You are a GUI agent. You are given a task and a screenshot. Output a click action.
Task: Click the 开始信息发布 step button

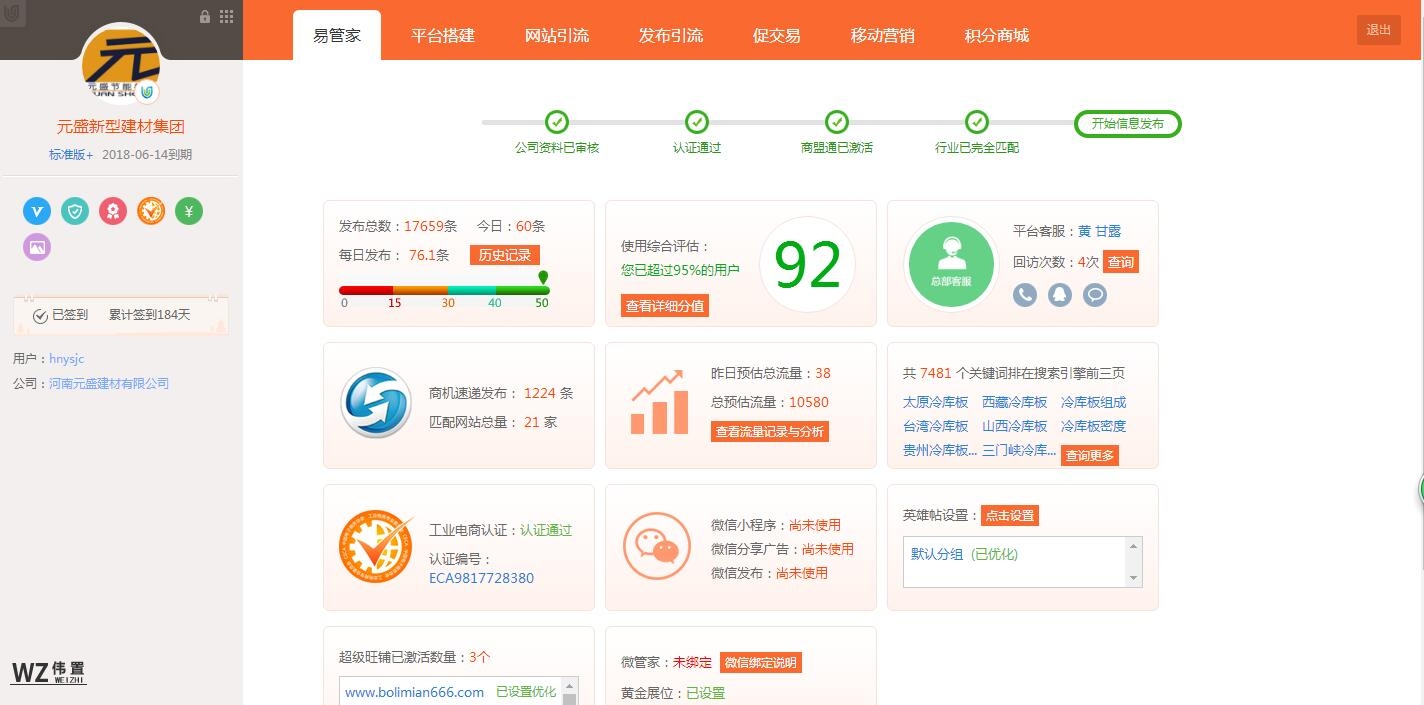[1127, 124]
